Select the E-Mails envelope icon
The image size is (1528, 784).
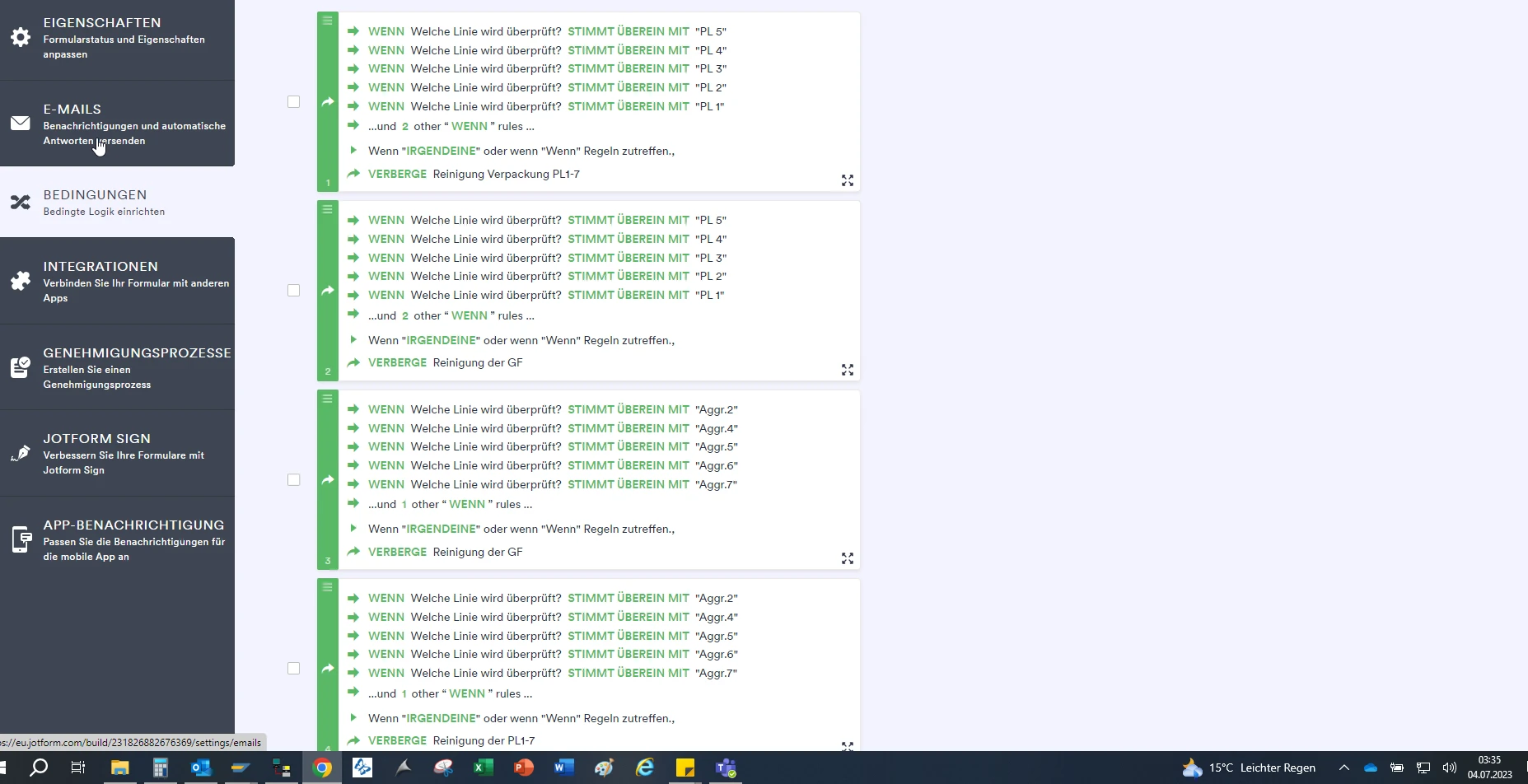[x=21, y=123]
